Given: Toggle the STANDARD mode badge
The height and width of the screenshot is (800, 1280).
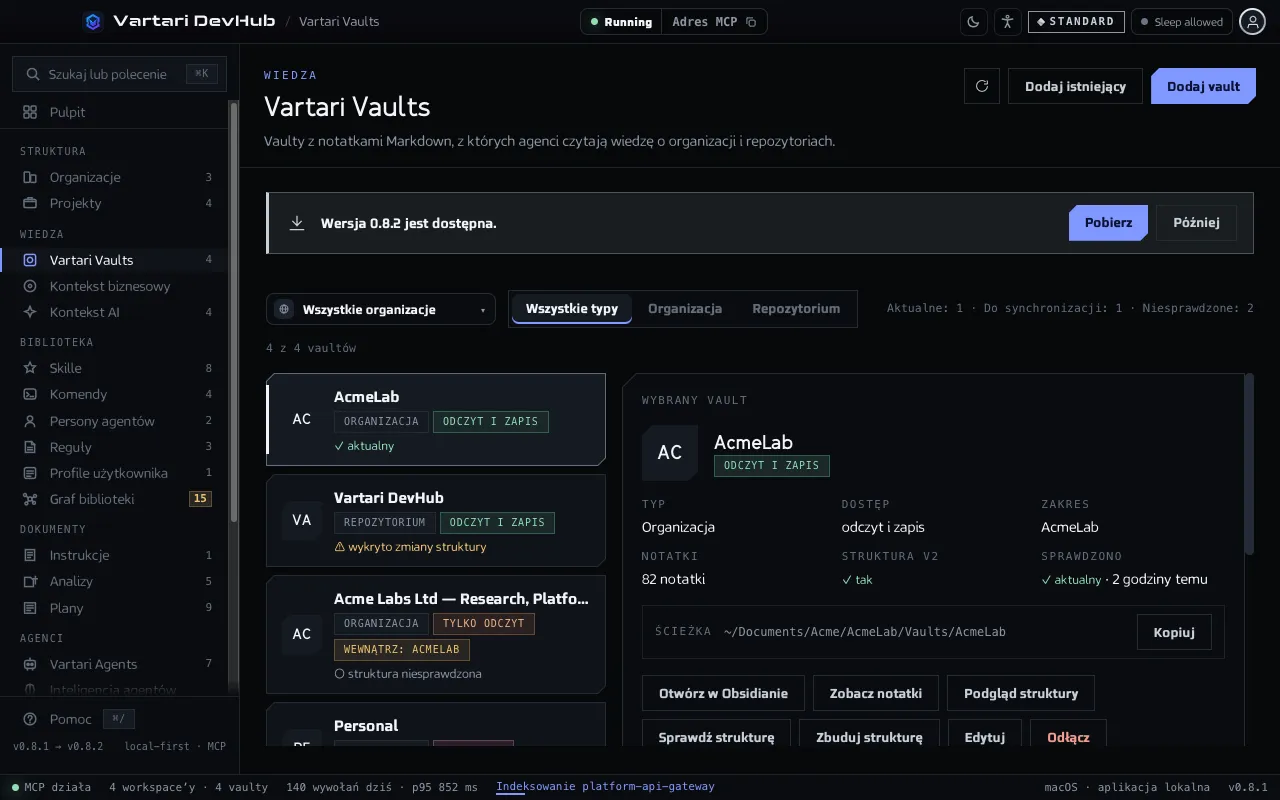Looking at the screenshot, I should (x=1076, y=22).
